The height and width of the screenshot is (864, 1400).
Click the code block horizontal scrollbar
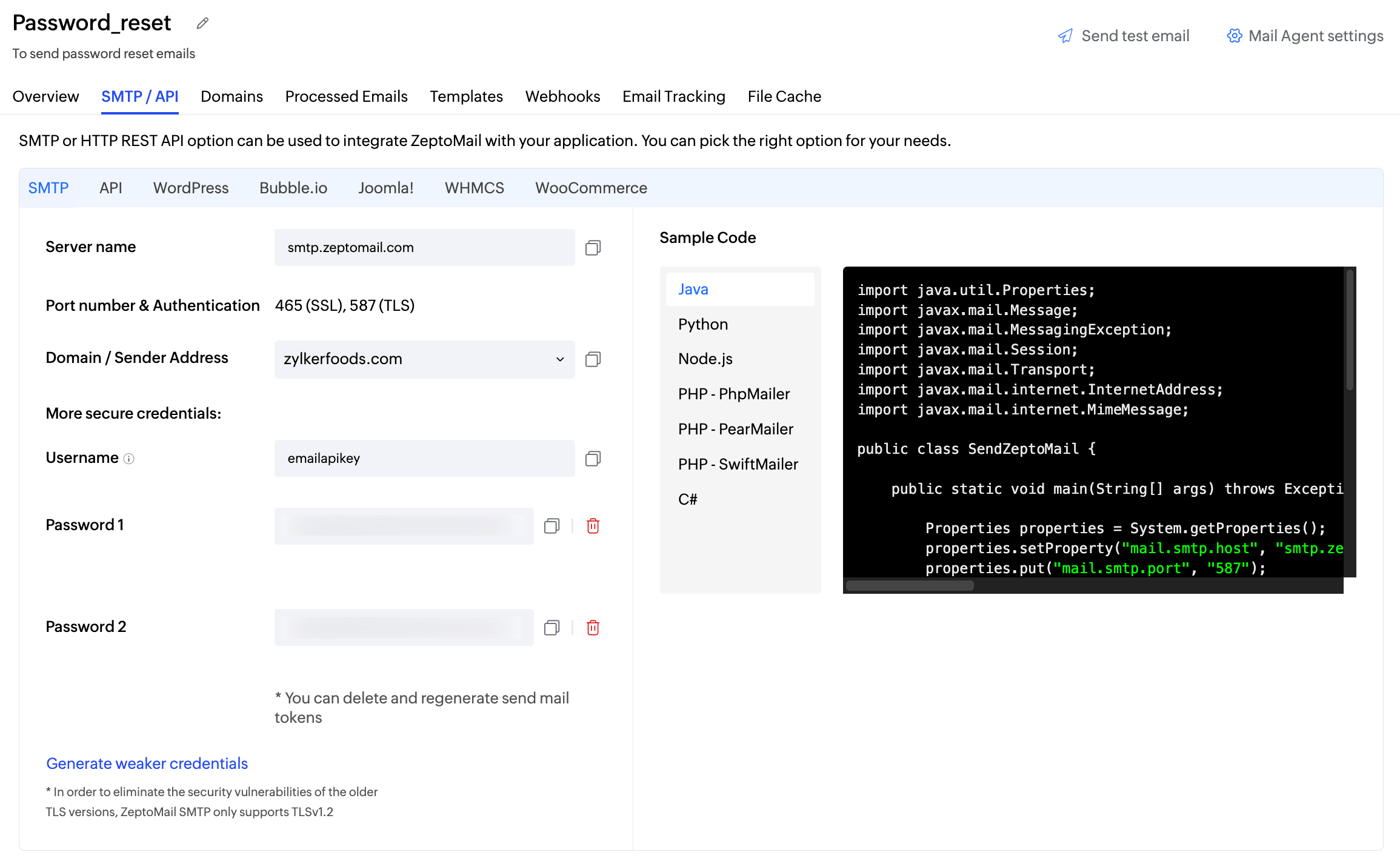910,585
